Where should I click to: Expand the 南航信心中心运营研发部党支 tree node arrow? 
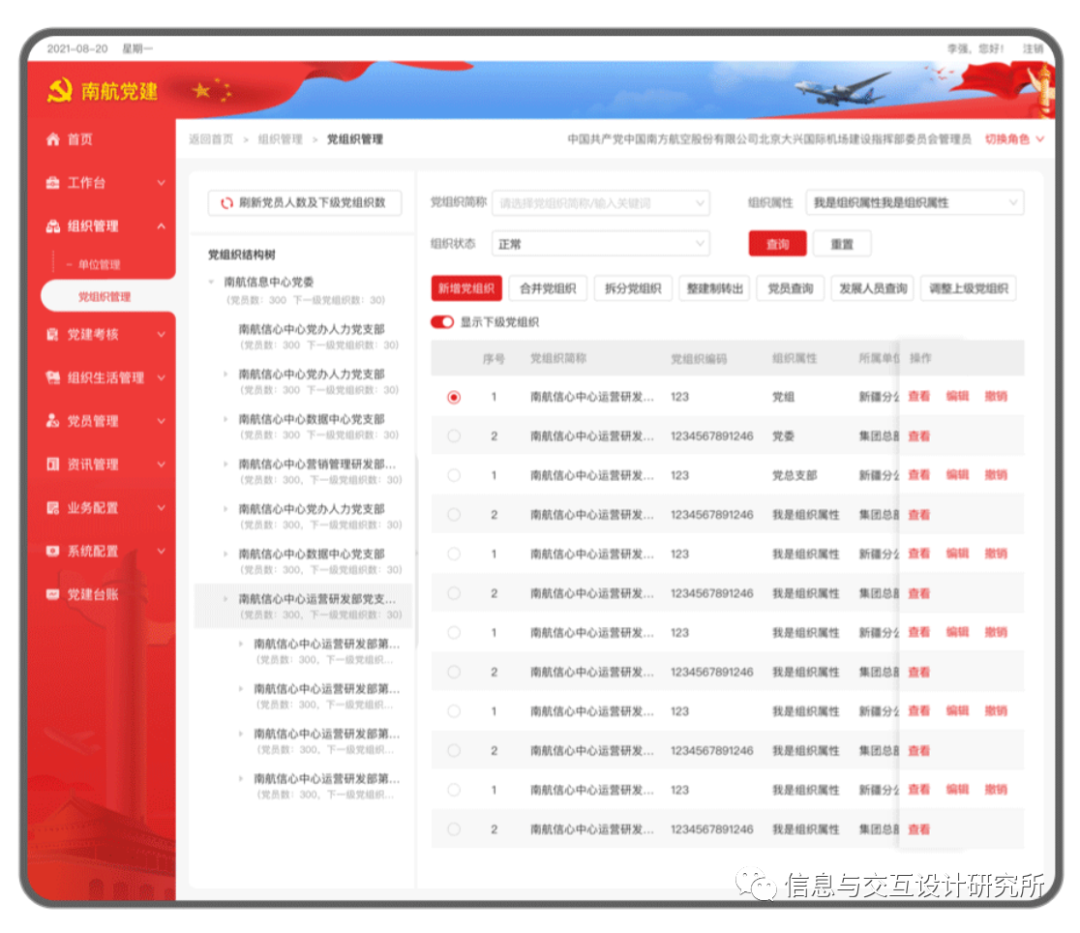pos(226,599)
